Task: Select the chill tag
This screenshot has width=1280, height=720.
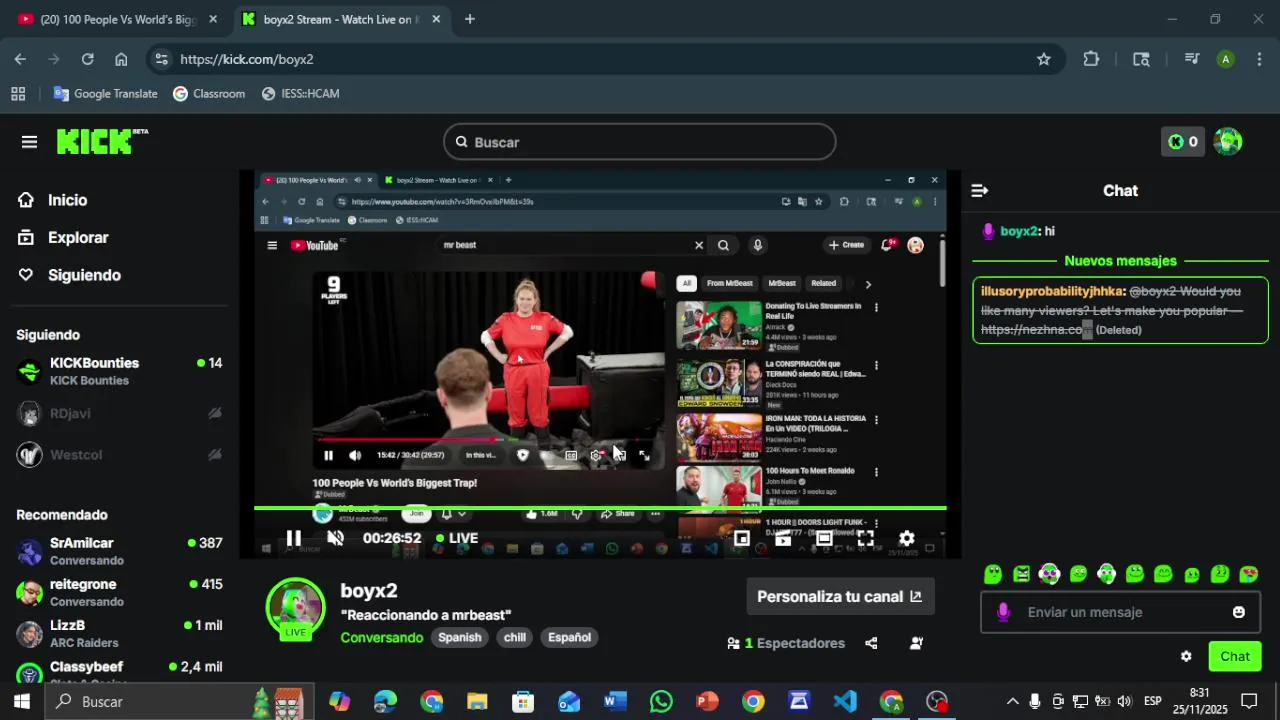Action: pyautogui.click(x=515, y=637)
